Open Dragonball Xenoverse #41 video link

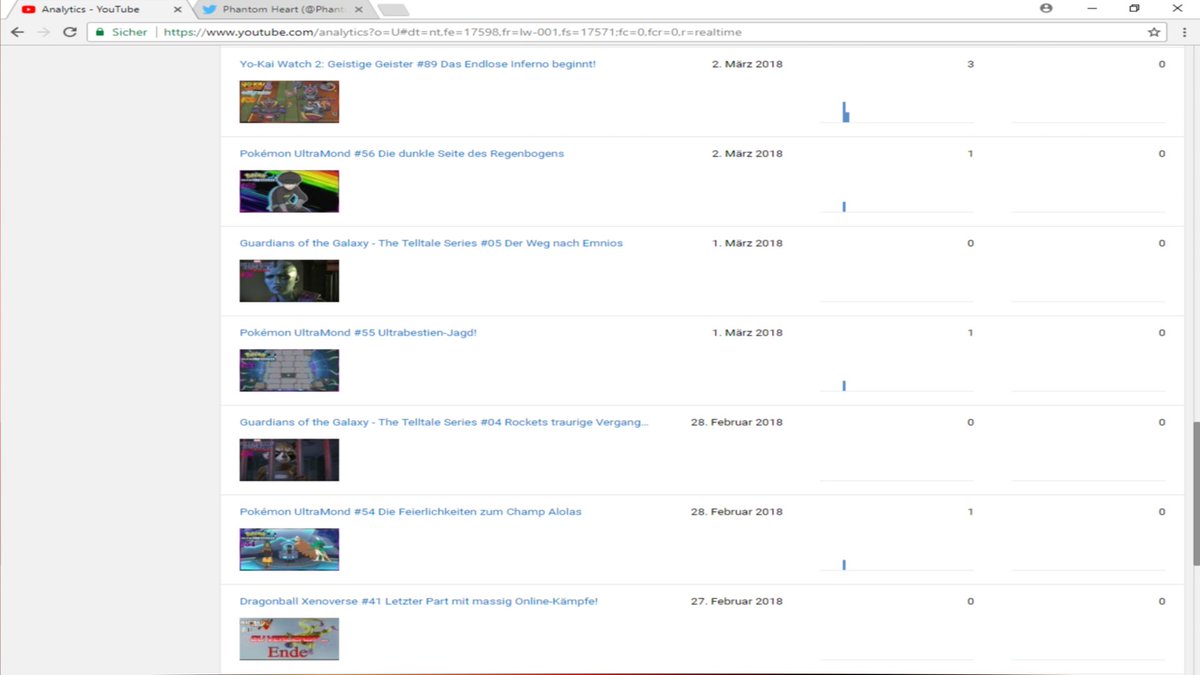coord(419,601)
